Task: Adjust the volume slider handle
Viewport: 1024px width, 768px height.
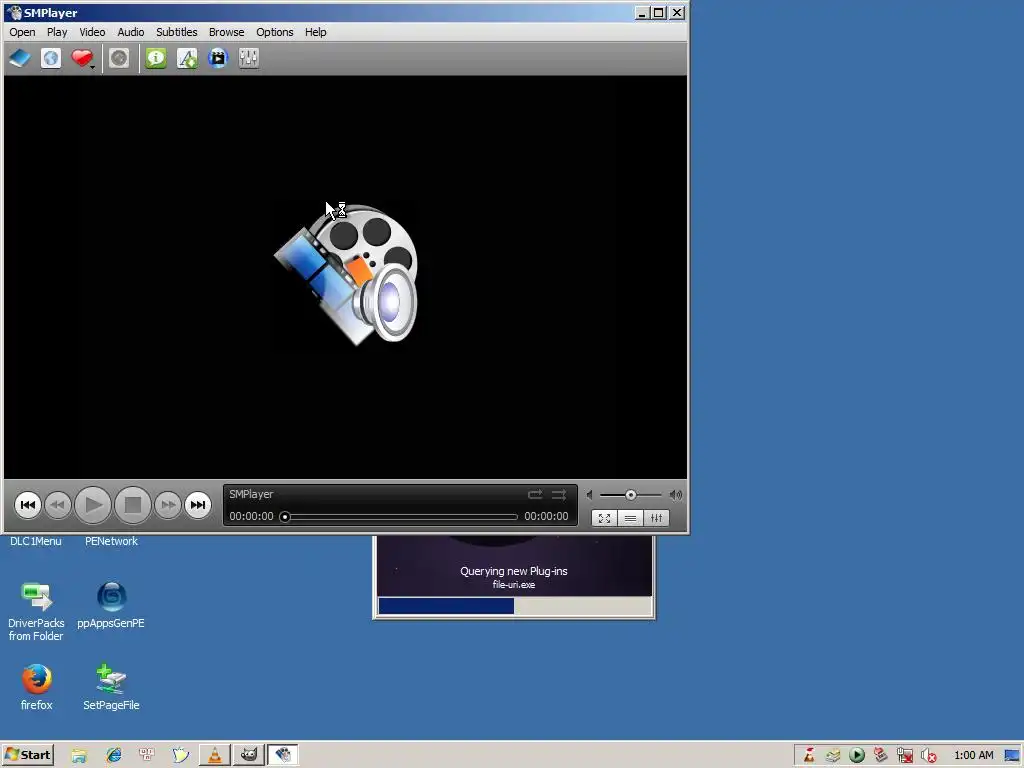Action: coord(631,495)
